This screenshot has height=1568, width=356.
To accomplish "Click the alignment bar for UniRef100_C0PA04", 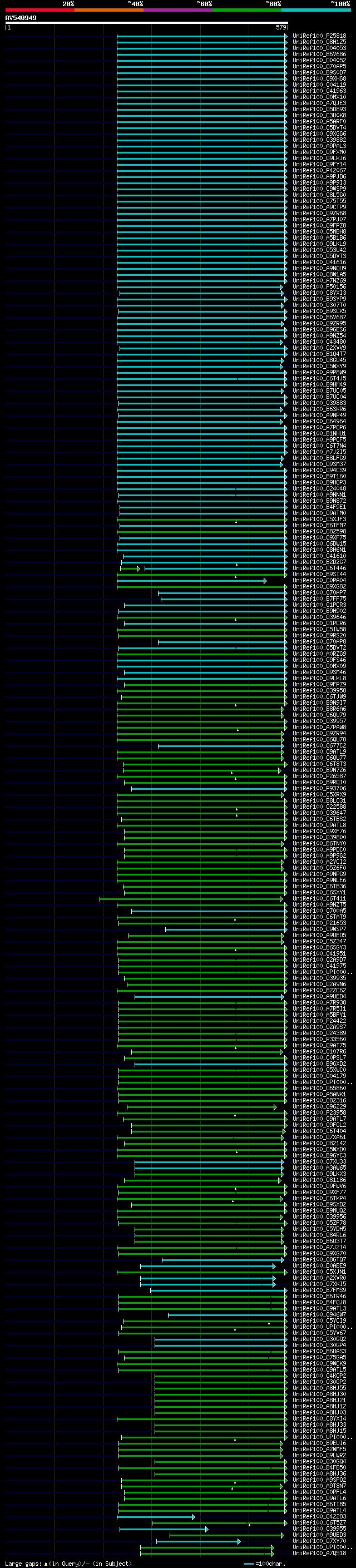I will [x=192, y=581].
